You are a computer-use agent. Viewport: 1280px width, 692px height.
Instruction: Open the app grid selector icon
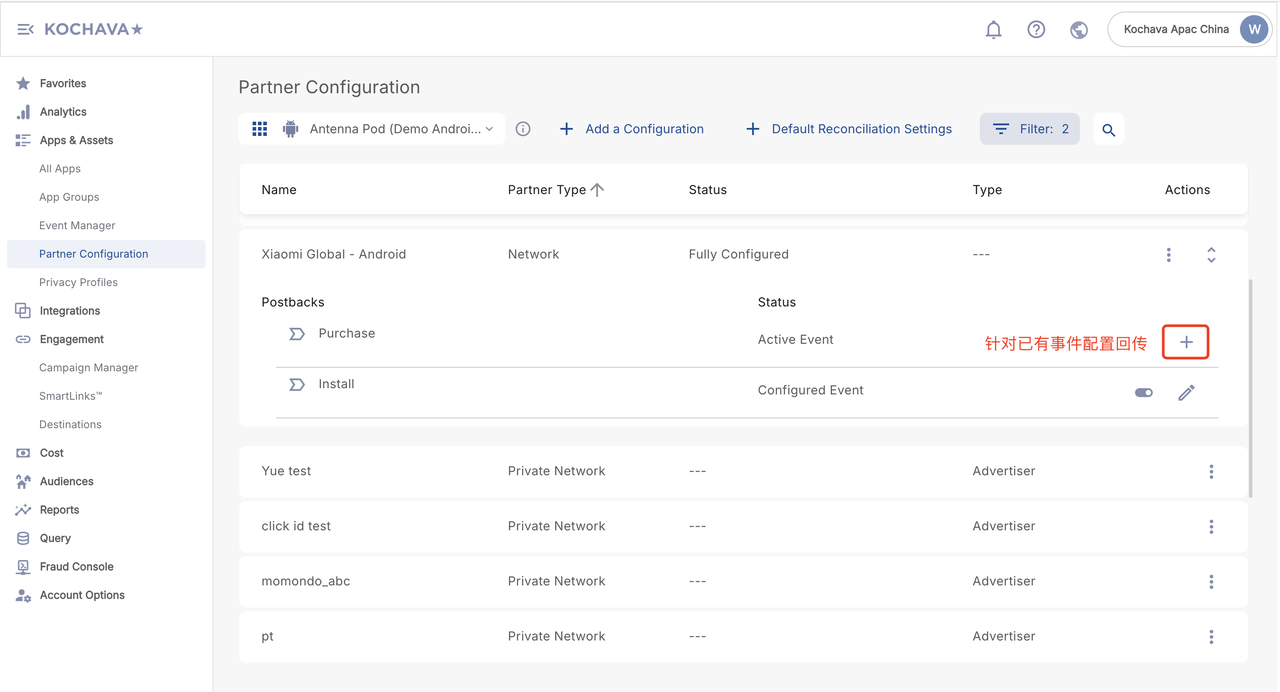coord(260,129)
